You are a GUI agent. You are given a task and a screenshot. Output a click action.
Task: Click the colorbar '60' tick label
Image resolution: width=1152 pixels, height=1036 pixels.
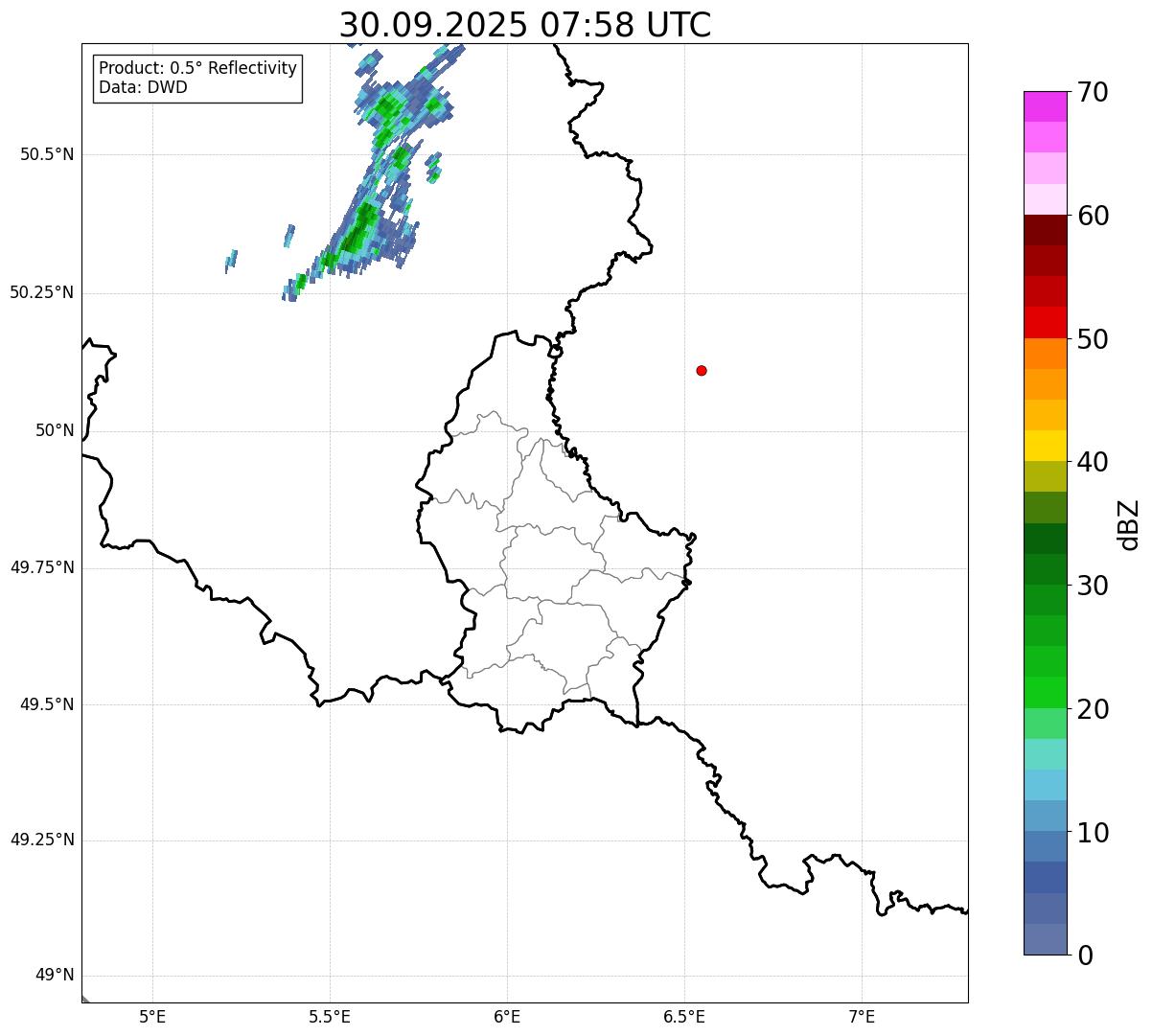coord(1093,216)
